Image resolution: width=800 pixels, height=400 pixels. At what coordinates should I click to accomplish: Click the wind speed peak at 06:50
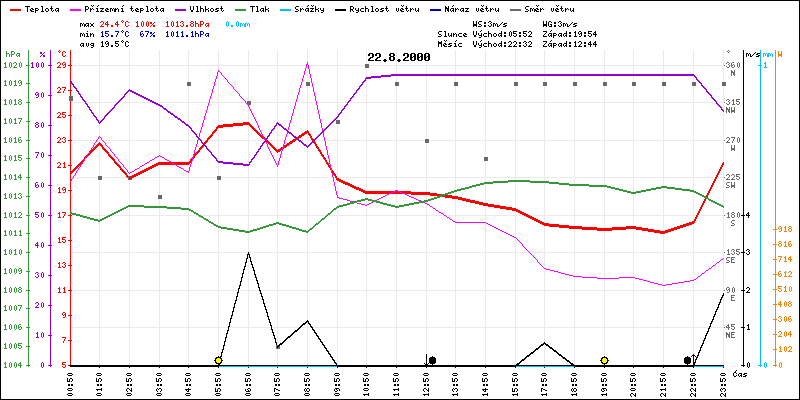(x=248, y=253)
